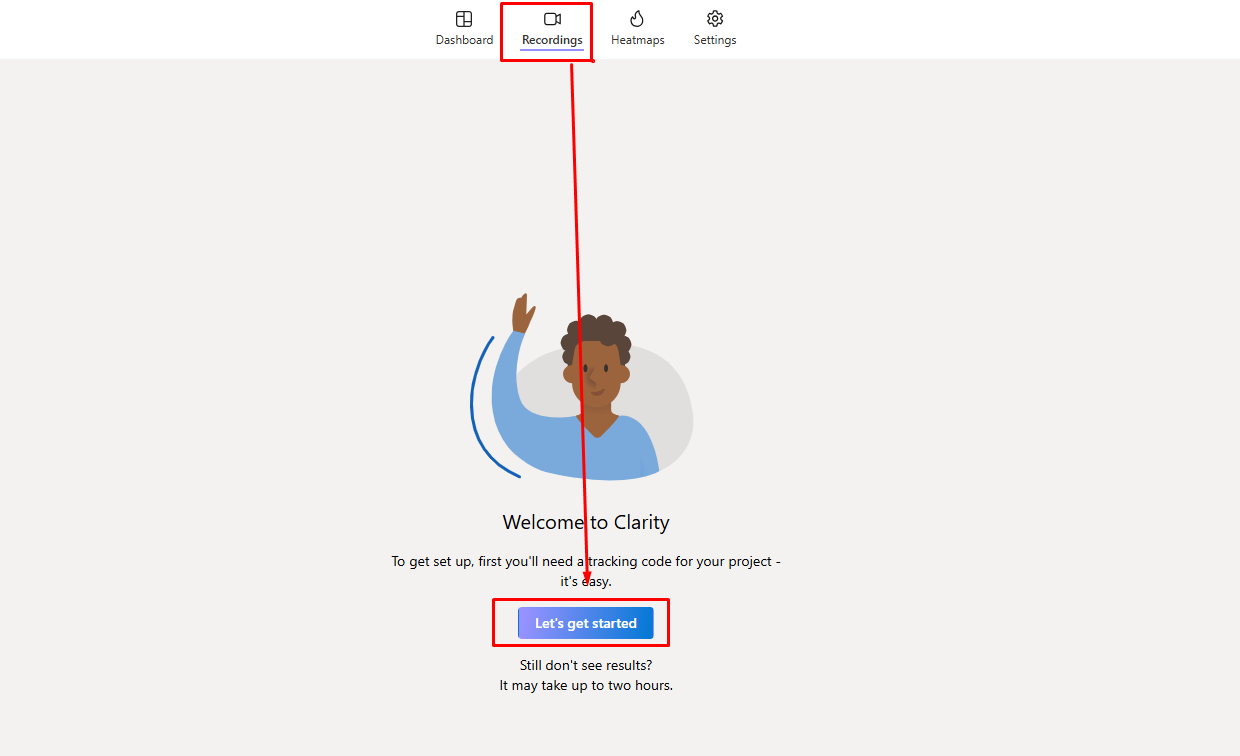The width and height of the screenshot is (1240, 756).
Task: Click the Still don't see results? text
Action: (586, 665)
